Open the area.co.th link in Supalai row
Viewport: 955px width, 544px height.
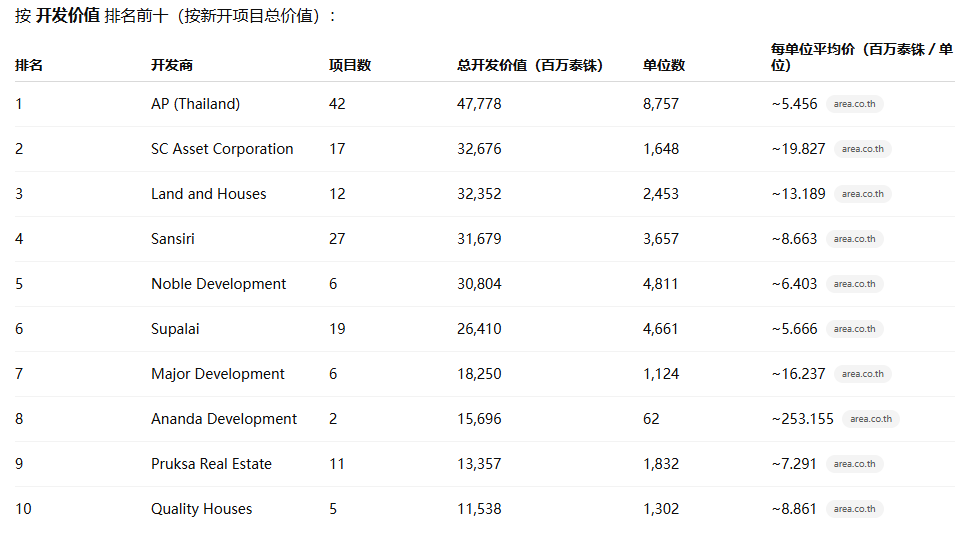pyautogui.click(x=854, y=329)
